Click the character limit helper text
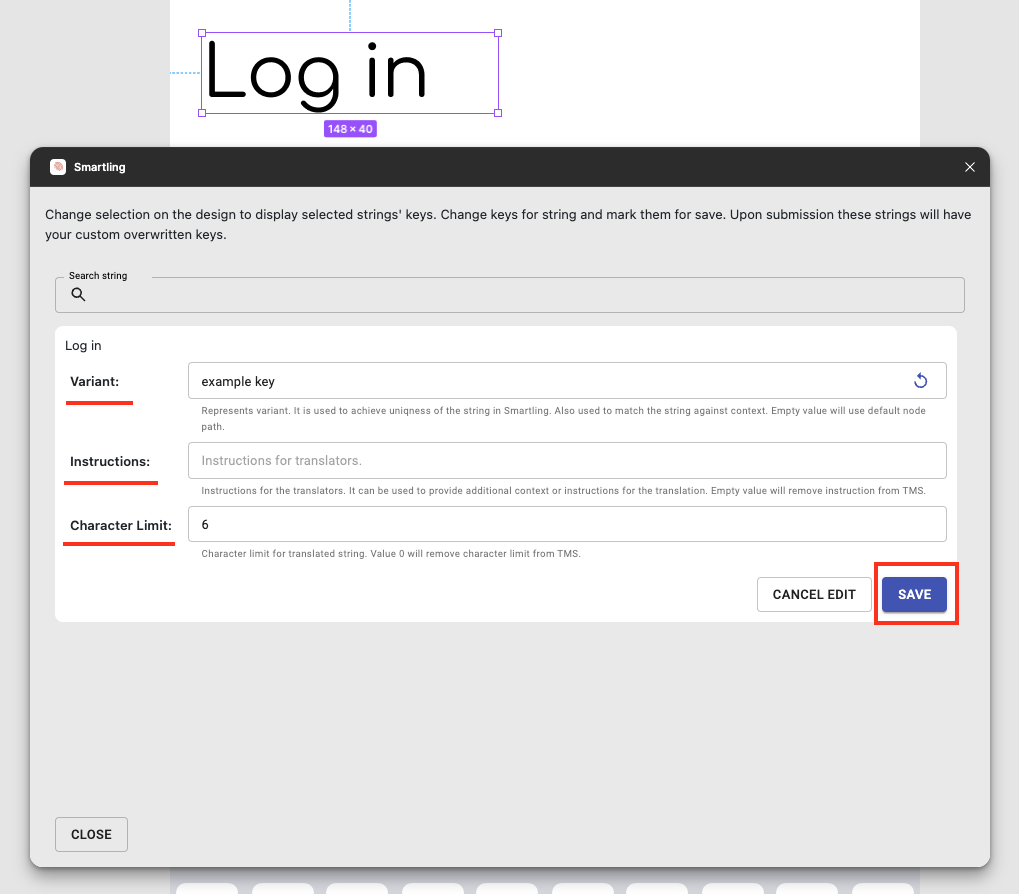Screen dimensions: 1019x894 (x=391, y=554)
